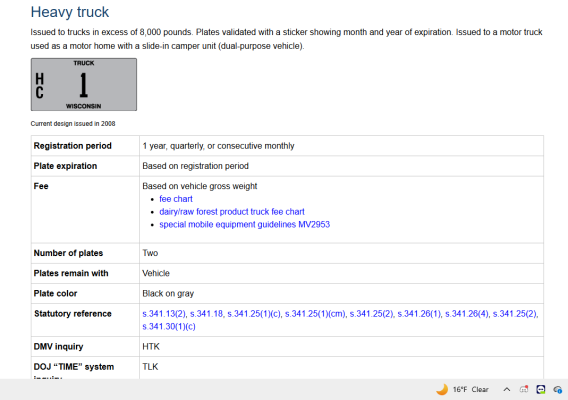Screen dimensions: 568x400
Task: Open the TeamViewer tray icon
Action: 541,389
